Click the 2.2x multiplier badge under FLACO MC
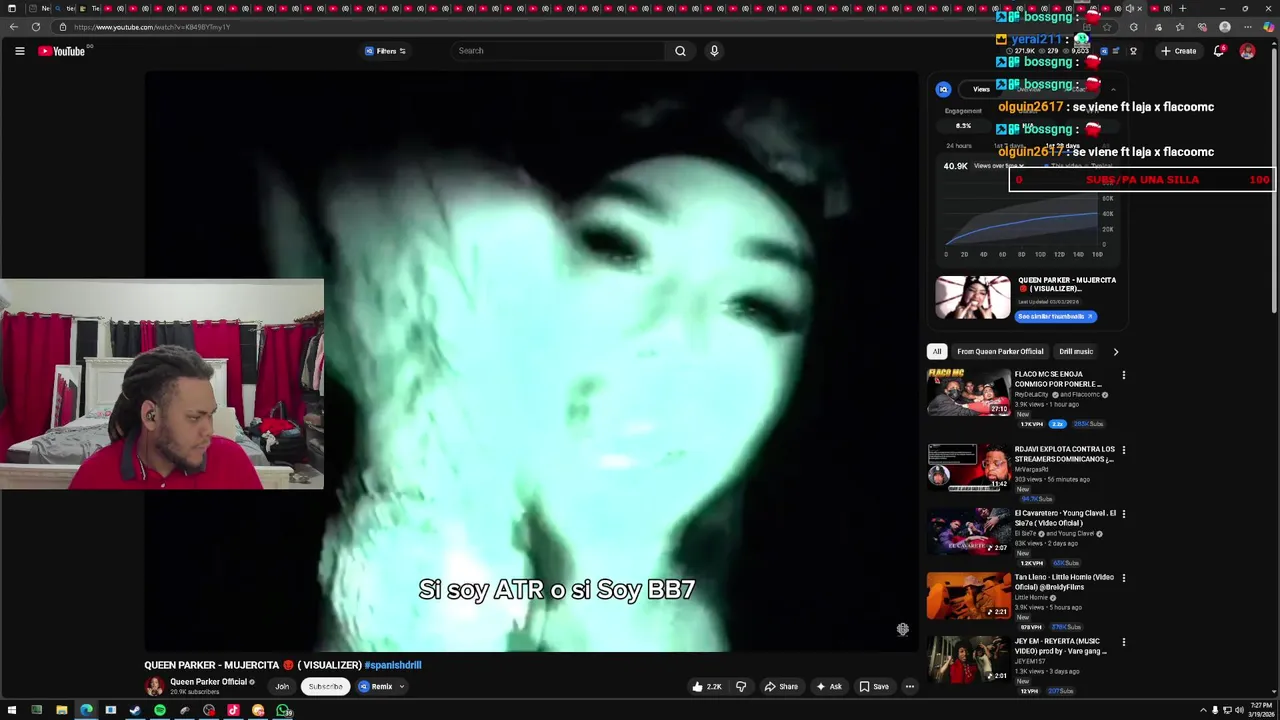The width and height of the screenshot is (1280, 720). pos(1057,424)
